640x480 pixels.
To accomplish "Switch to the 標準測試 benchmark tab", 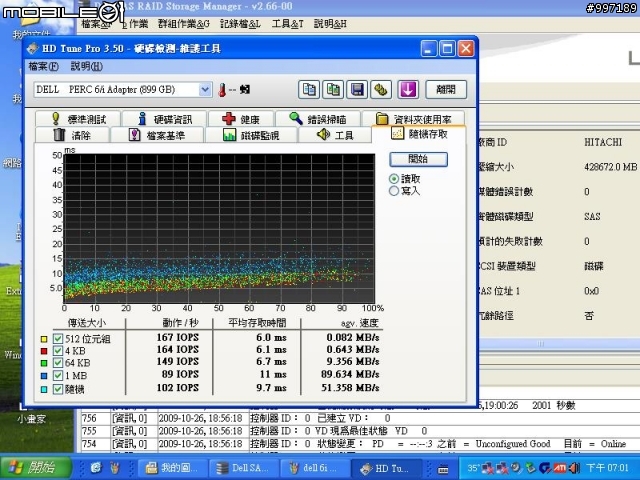I will (78, 119).
